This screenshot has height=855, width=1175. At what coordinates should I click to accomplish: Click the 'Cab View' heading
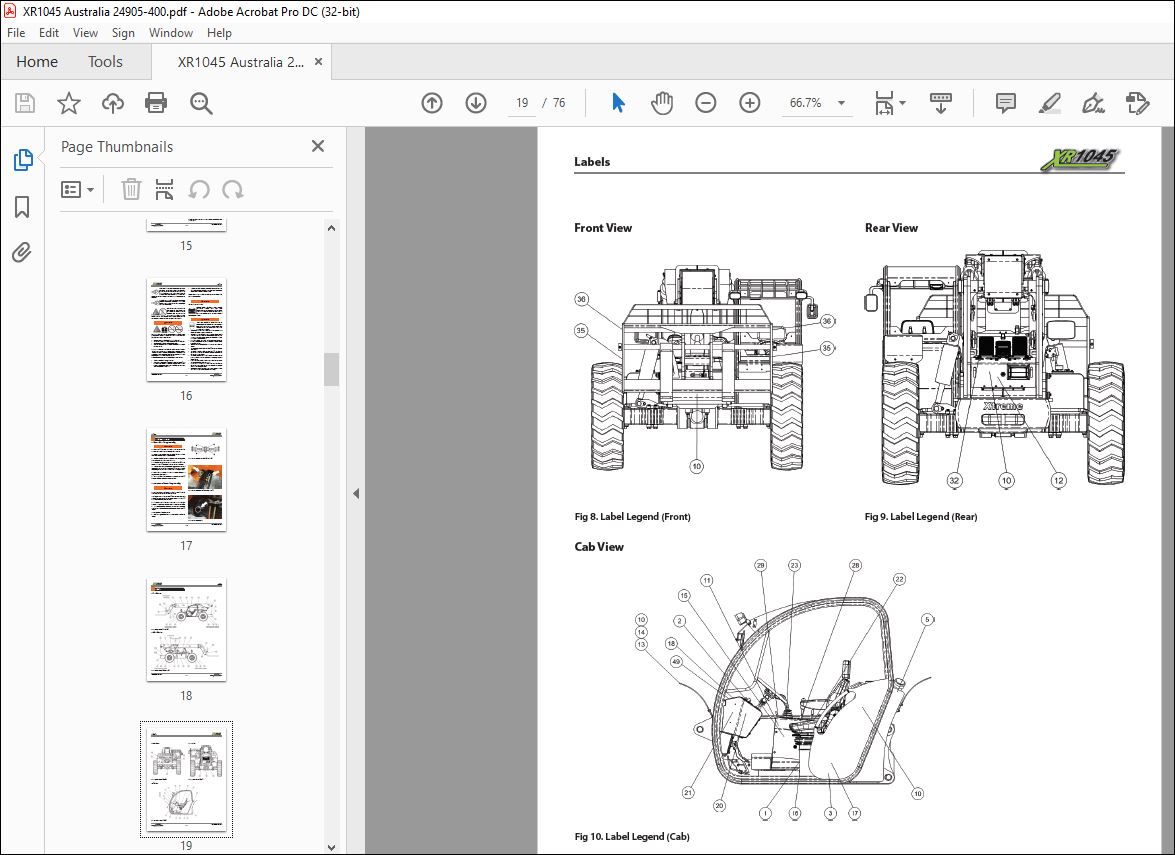click(599, 546)
